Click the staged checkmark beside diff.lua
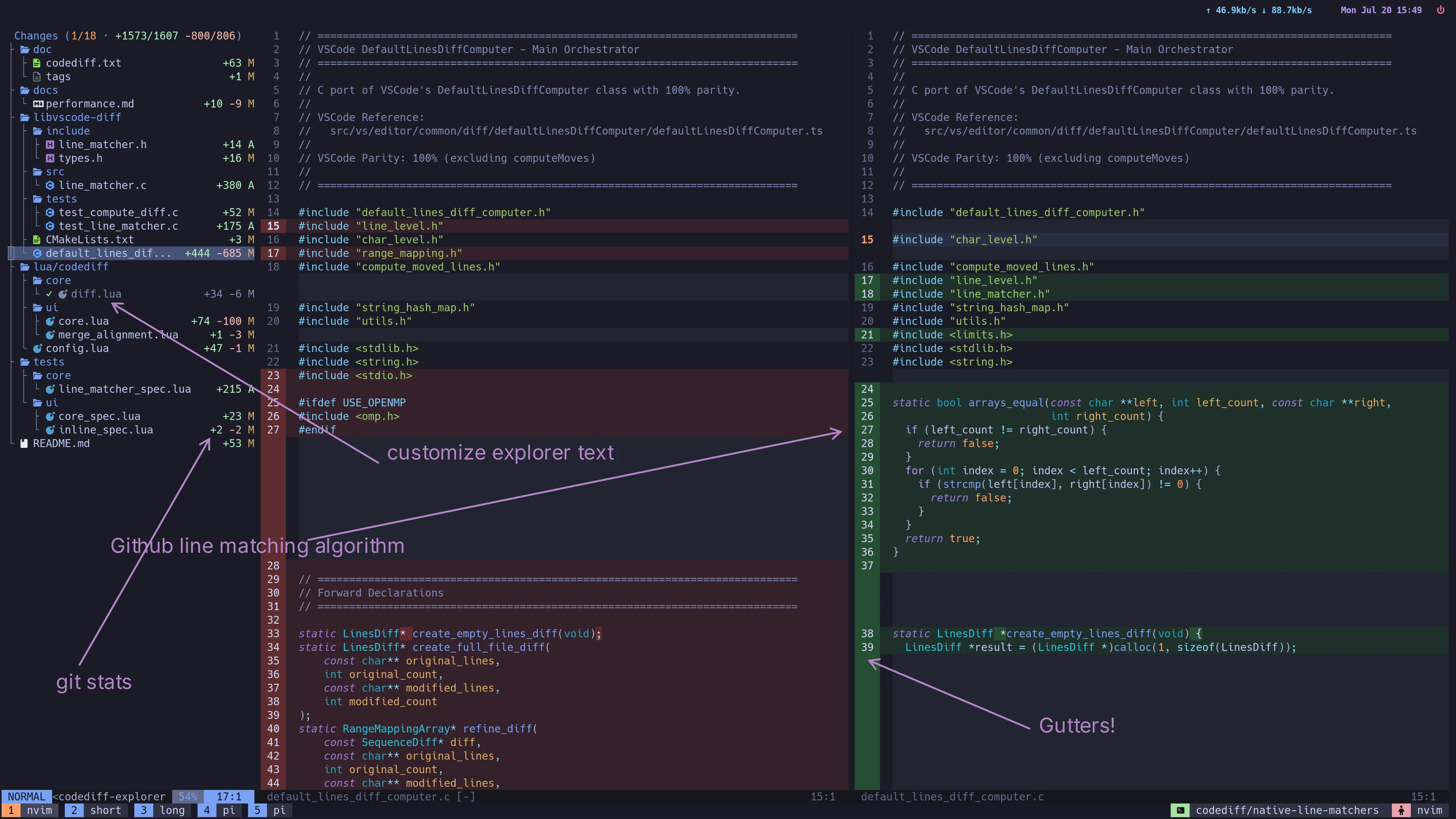This screenshot has height=819, width=1456. pyautogui.click(x=49, y=294)
